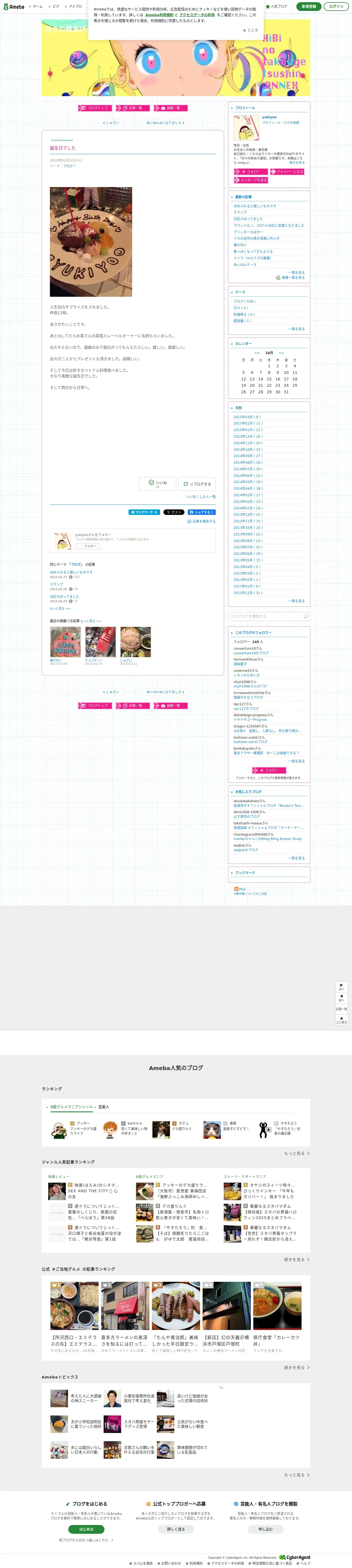Click the smiley いいね button
Screen dimensions: 352x1568
coord(158,483)
